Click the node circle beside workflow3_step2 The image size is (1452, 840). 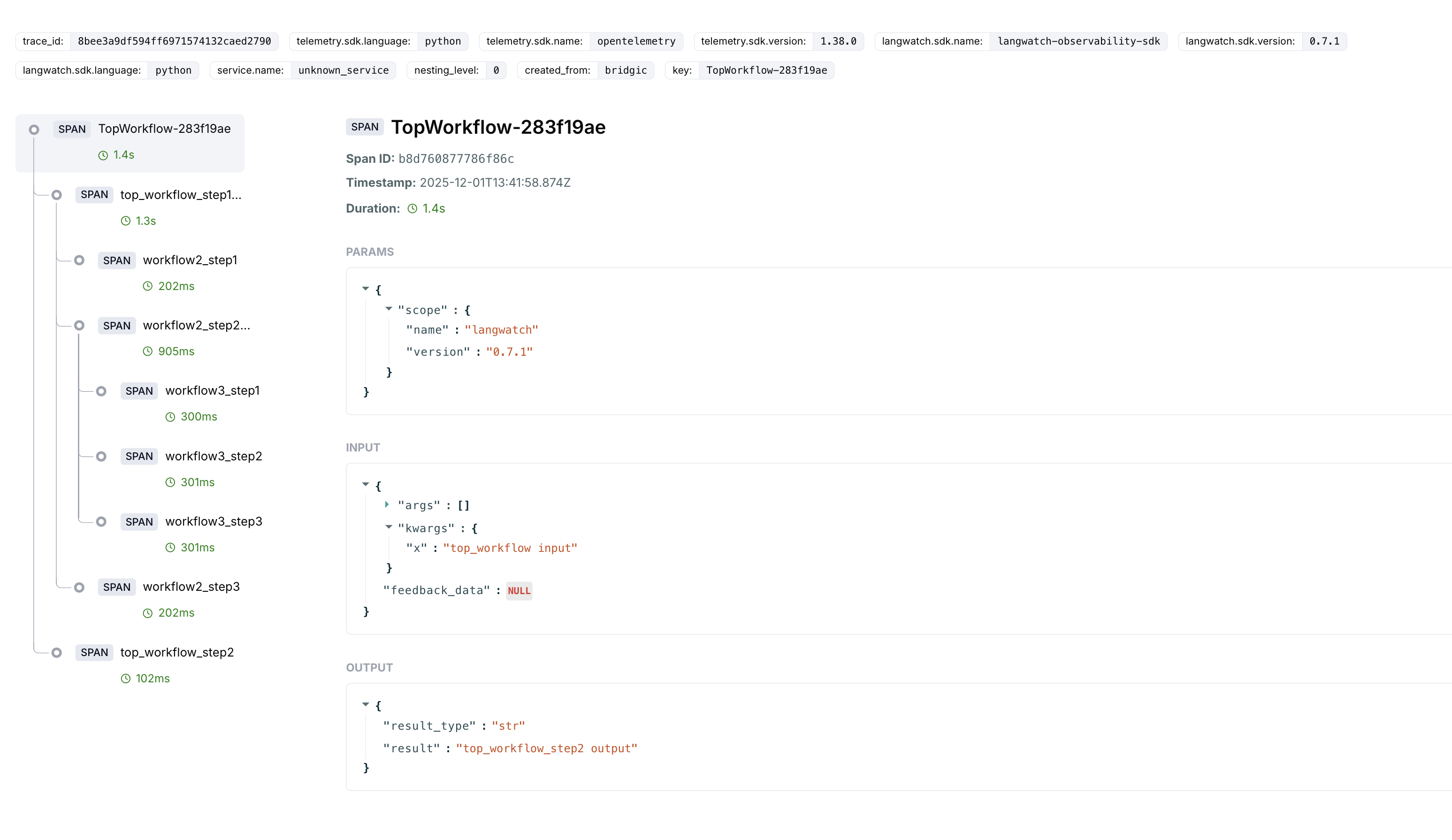tap(101, 456)
